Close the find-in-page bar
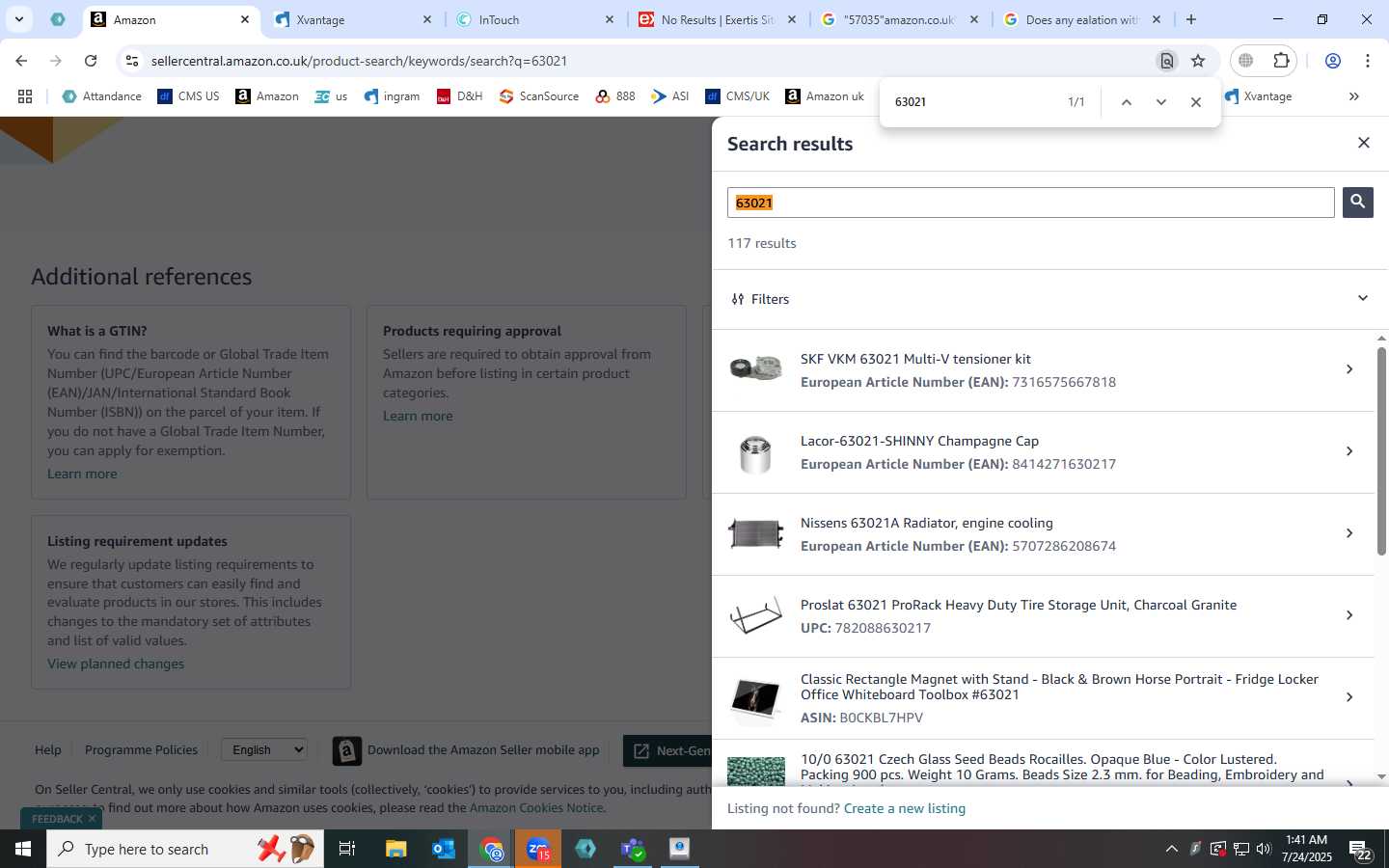 click(x=1196, y=102)
